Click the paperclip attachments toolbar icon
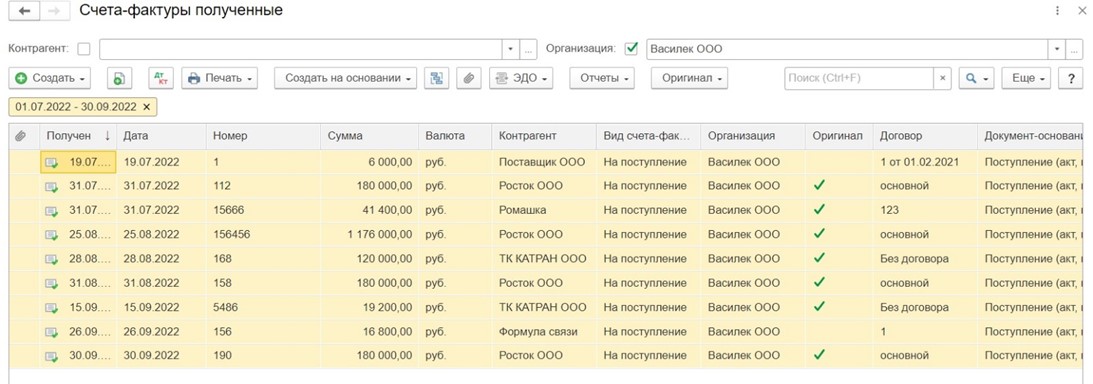This screenshot has height=384, width=1093. pos(469,78)
